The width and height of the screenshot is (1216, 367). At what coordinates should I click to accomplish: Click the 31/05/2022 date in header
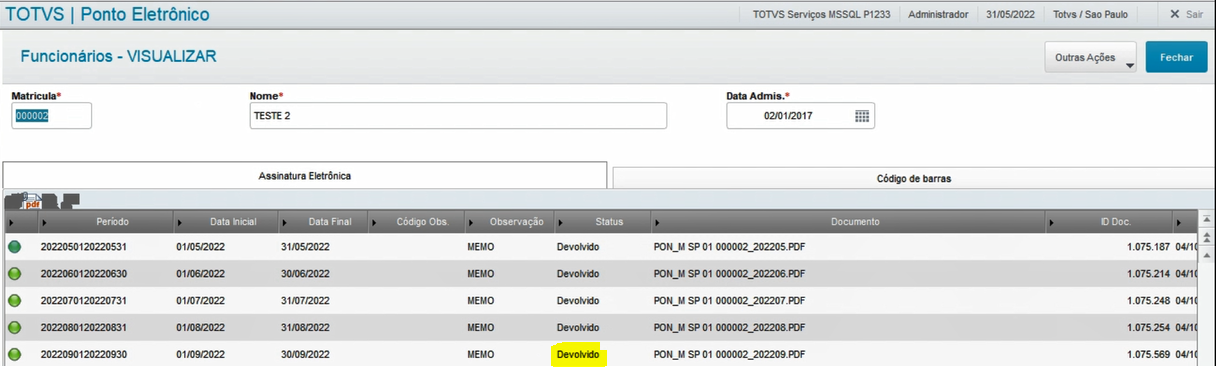pos(1010,14)
